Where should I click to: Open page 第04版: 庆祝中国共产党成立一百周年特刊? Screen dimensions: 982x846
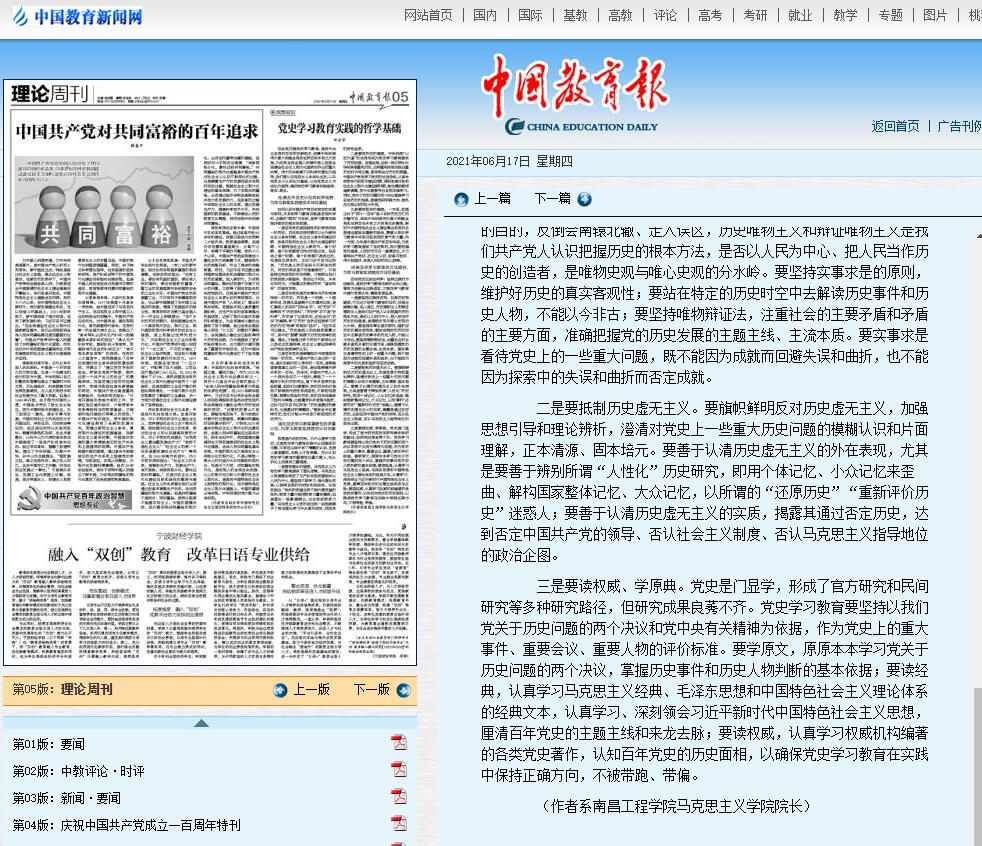click(x=127, y=825)
